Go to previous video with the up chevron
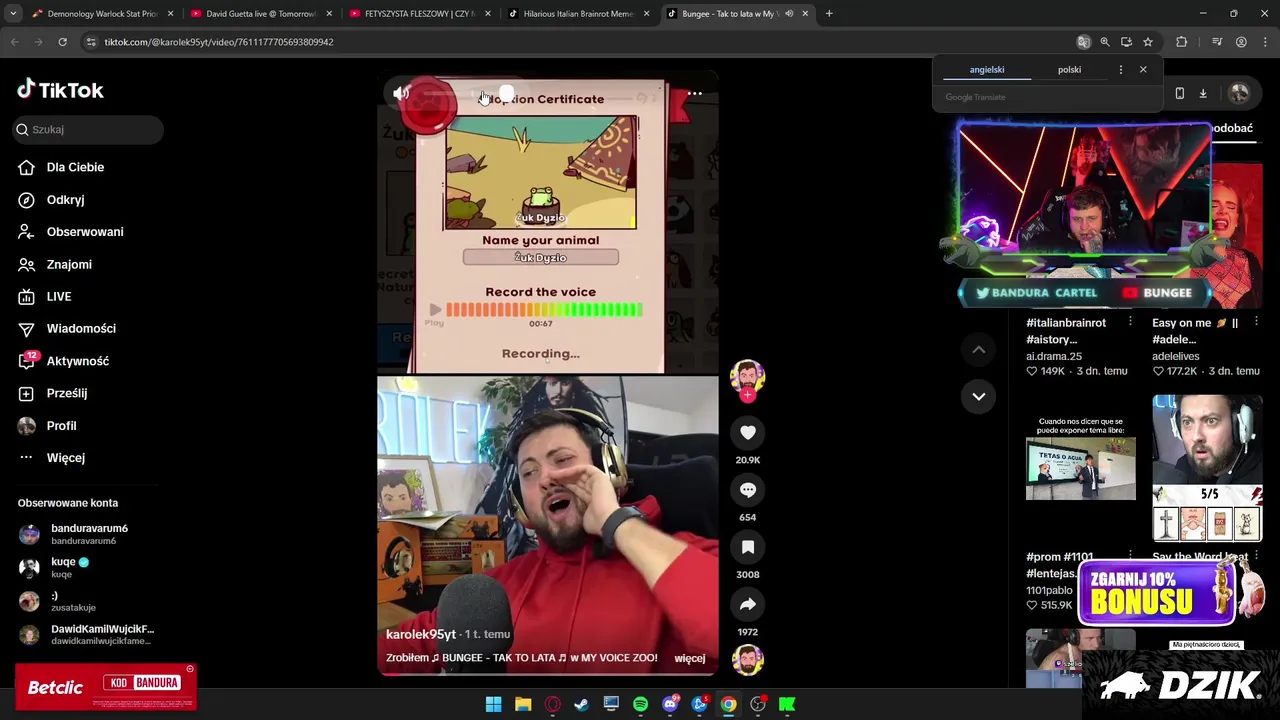The width and height of the screenshot is (1280, 720). pos(979,350)
